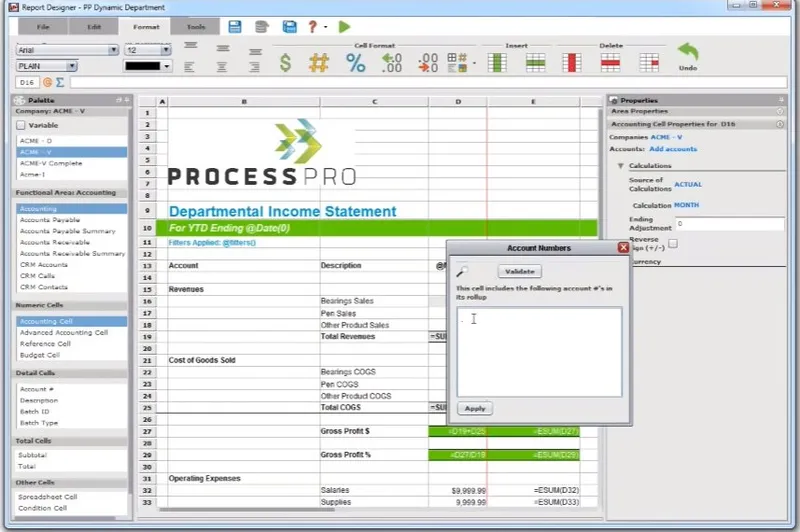Open the red question mark Help icon
Screen dimensions: 800x532
click(312, 27)
